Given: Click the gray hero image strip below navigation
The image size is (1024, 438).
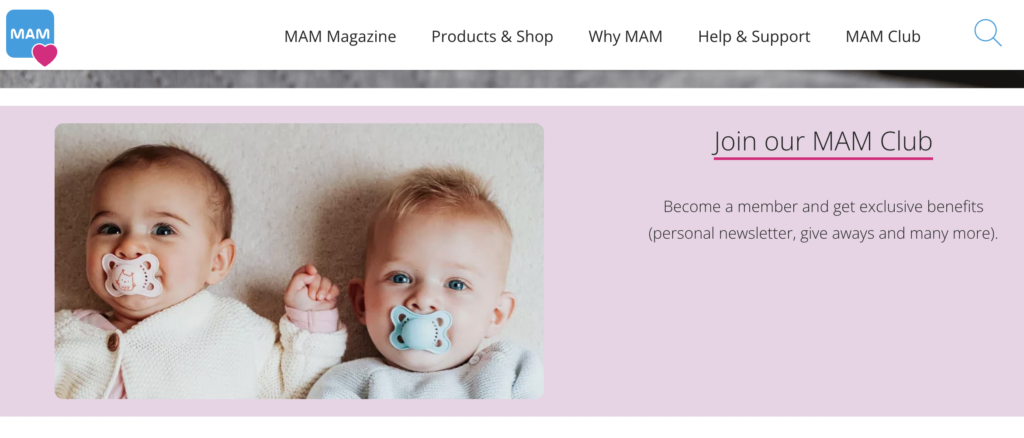Looking at the screenshot, I should click(512, 79).
